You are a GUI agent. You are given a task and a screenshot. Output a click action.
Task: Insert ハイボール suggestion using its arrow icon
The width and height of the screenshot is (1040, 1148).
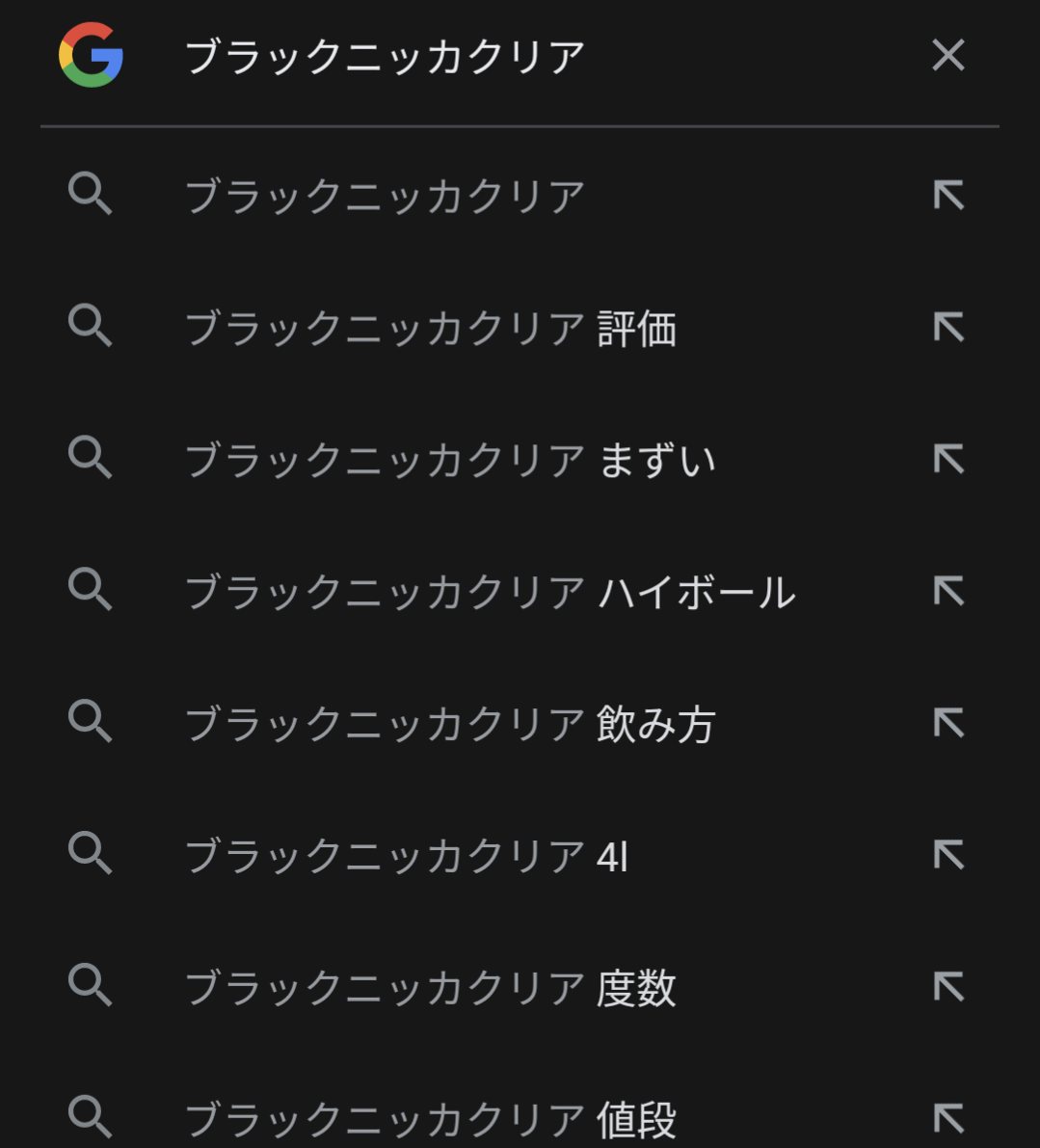pos(949,591)
